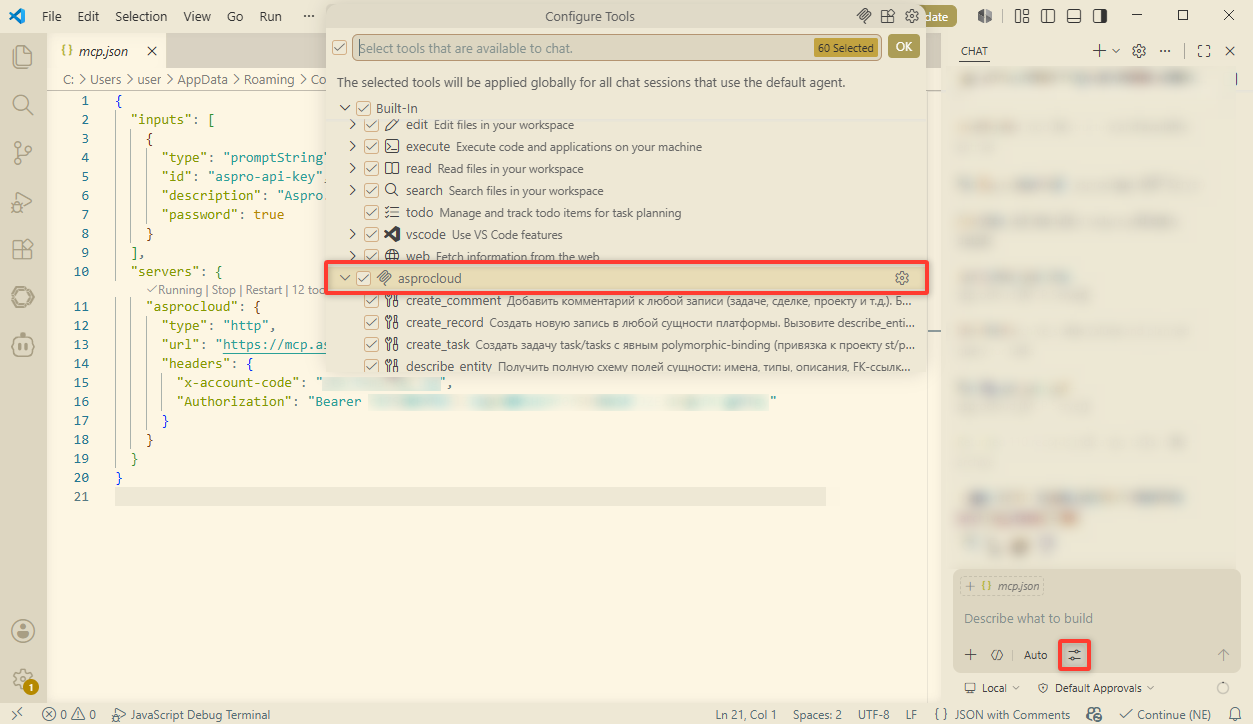Image resolution: width=1253 pixels, height=724 pixels.
Task: Open the File menu
Action: coord(52,16)
